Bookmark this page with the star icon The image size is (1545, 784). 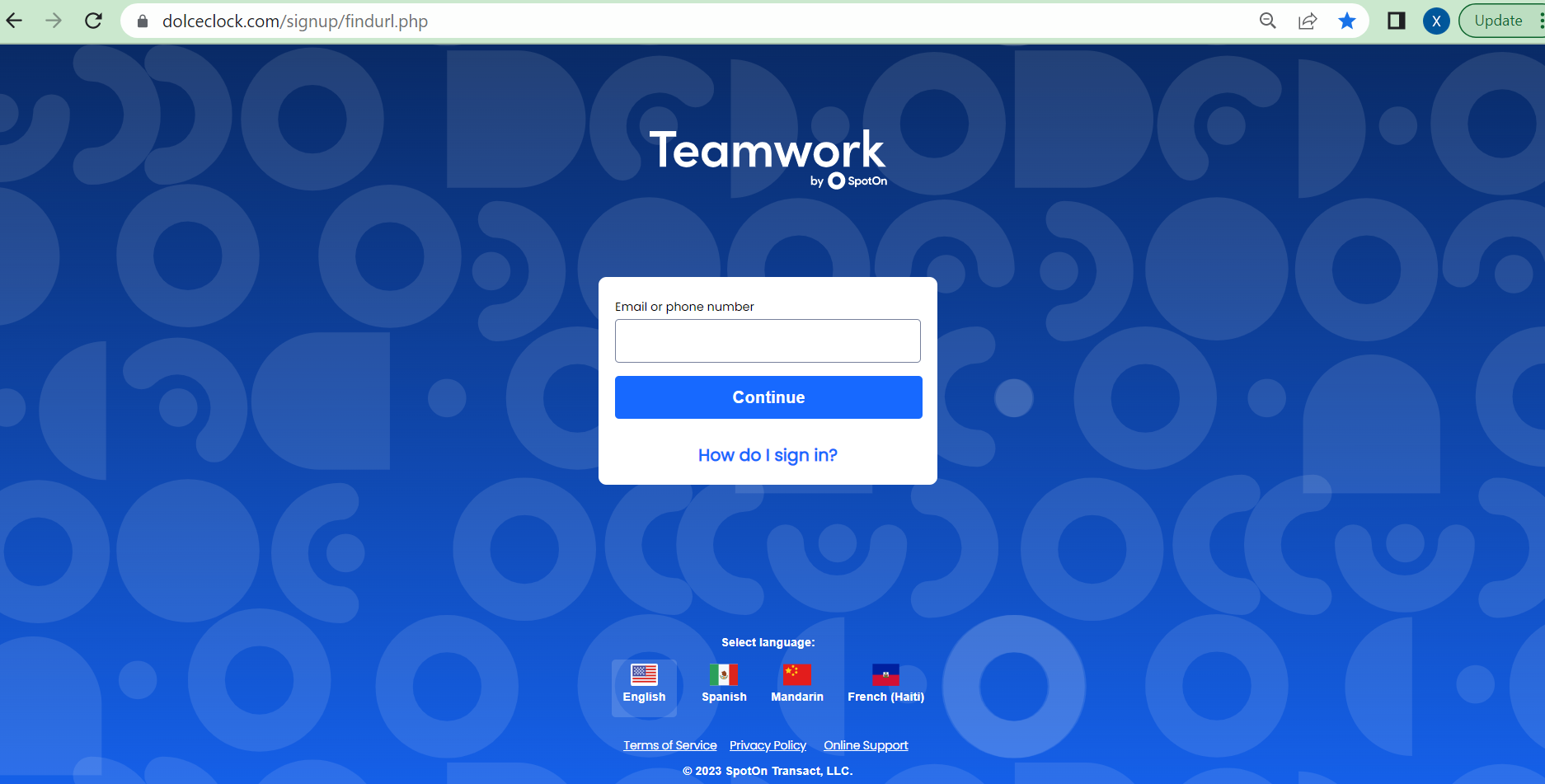(x=1347, y=21)
